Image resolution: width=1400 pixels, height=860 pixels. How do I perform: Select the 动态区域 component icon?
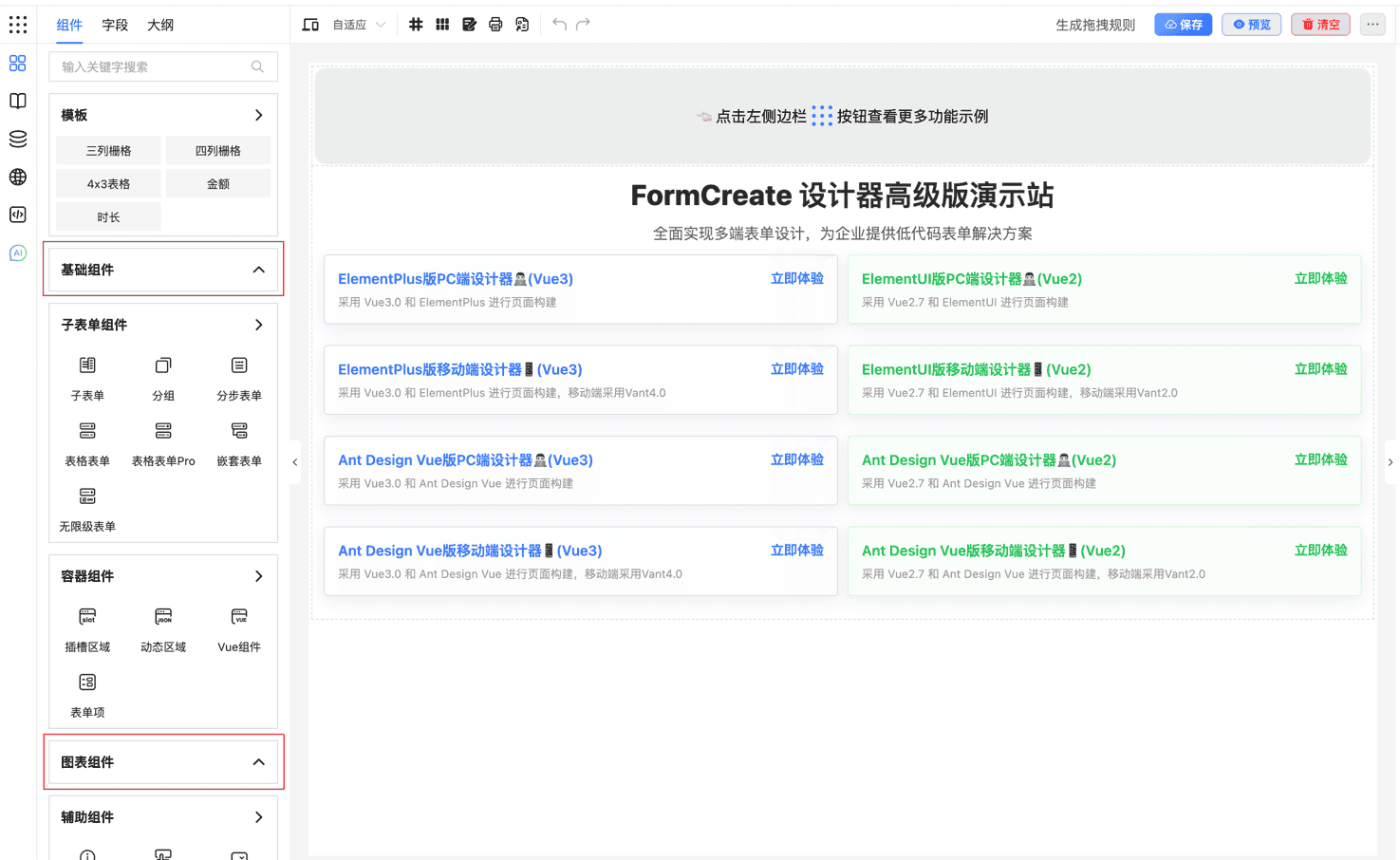[163, 617]
